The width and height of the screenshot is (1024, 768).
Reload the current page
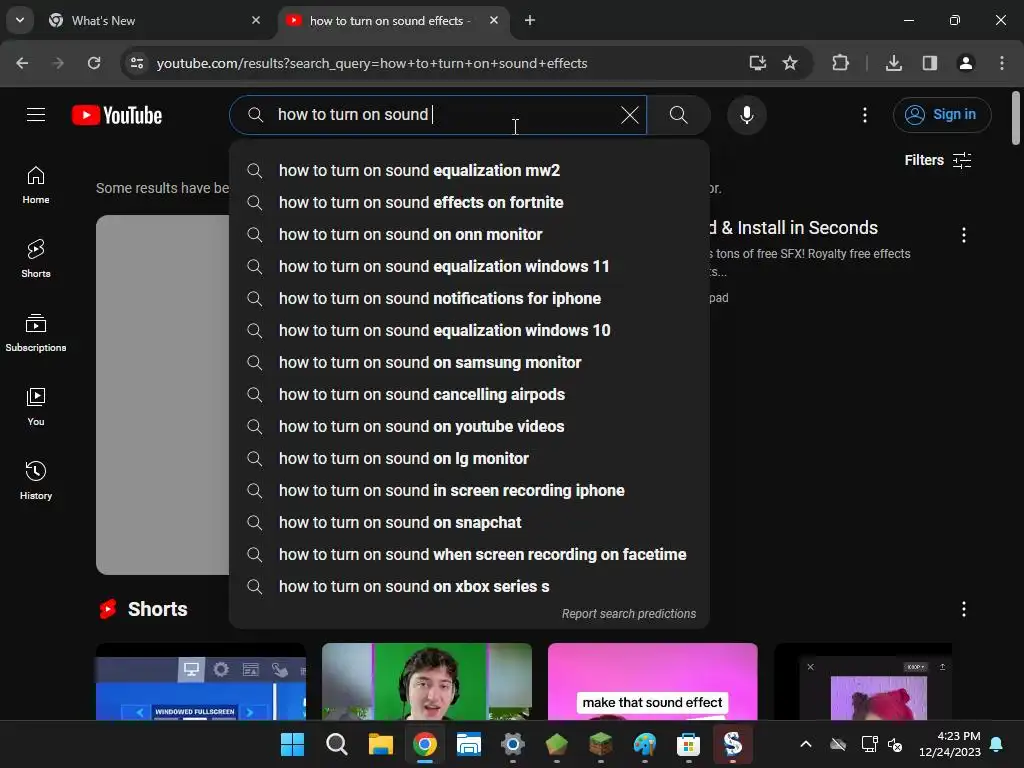click(94, 63)
